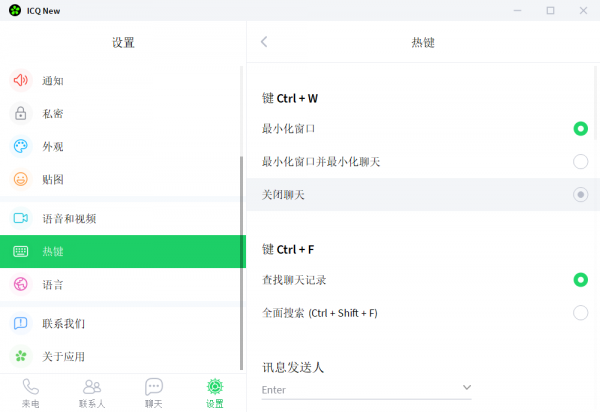Click the 贴图 smiley sticker icon
Viewport: 600px width, 412px height.
(x=20, y=180)
